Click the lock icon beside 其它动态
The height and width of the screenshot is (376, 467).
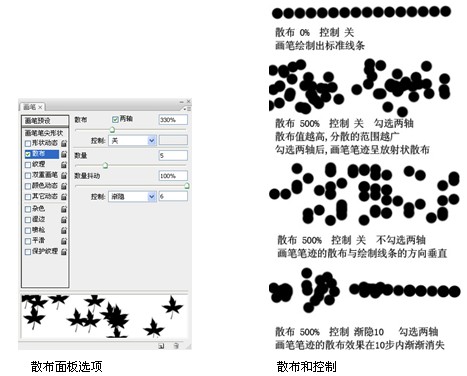pyautogui.click(x=64, y=197)
